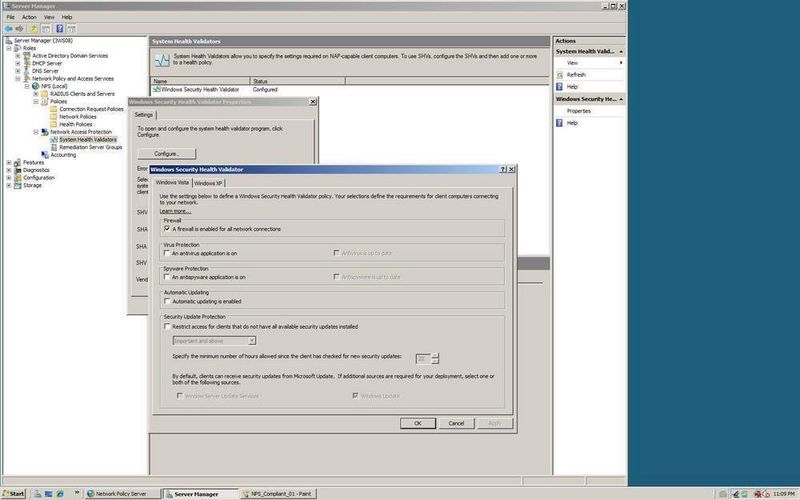Switch to NPS_Compliant_01 - Paint taskbar button
This screenshot has width=800, height=500.
pyautogui.click(x=278, y=494)
